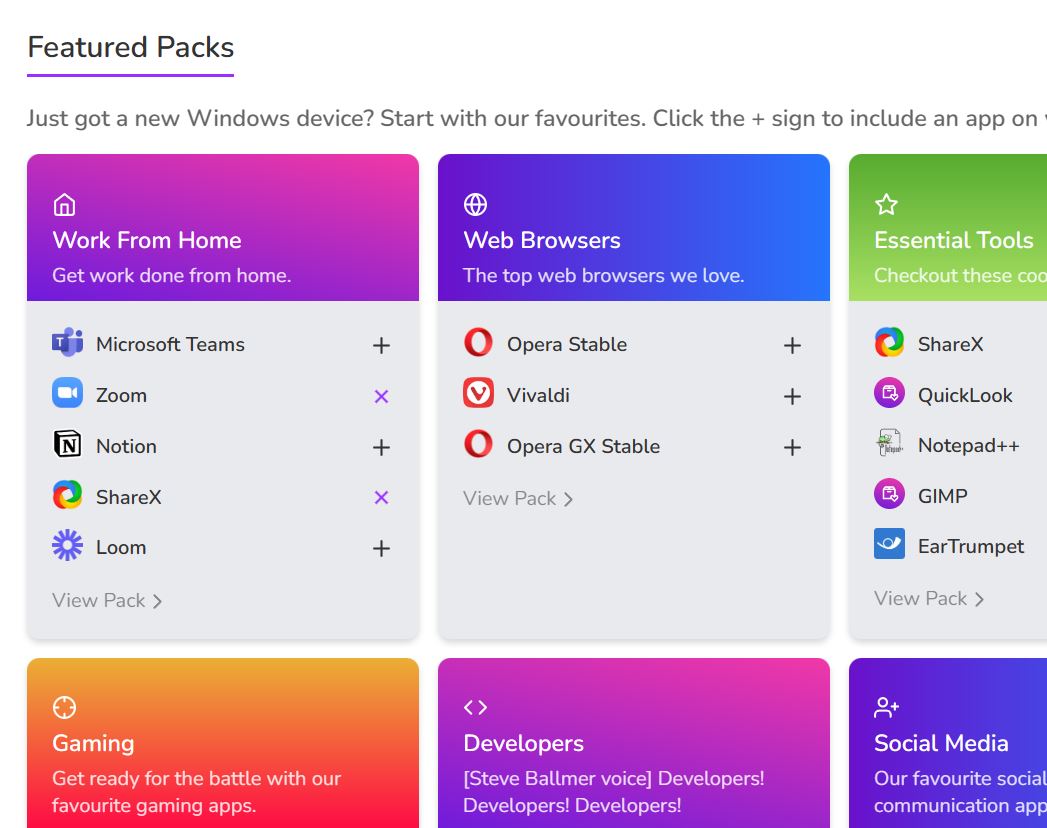Click the Vivaldi browser icon
Viewport: 1047px width, 828px height.
[478, 394]
